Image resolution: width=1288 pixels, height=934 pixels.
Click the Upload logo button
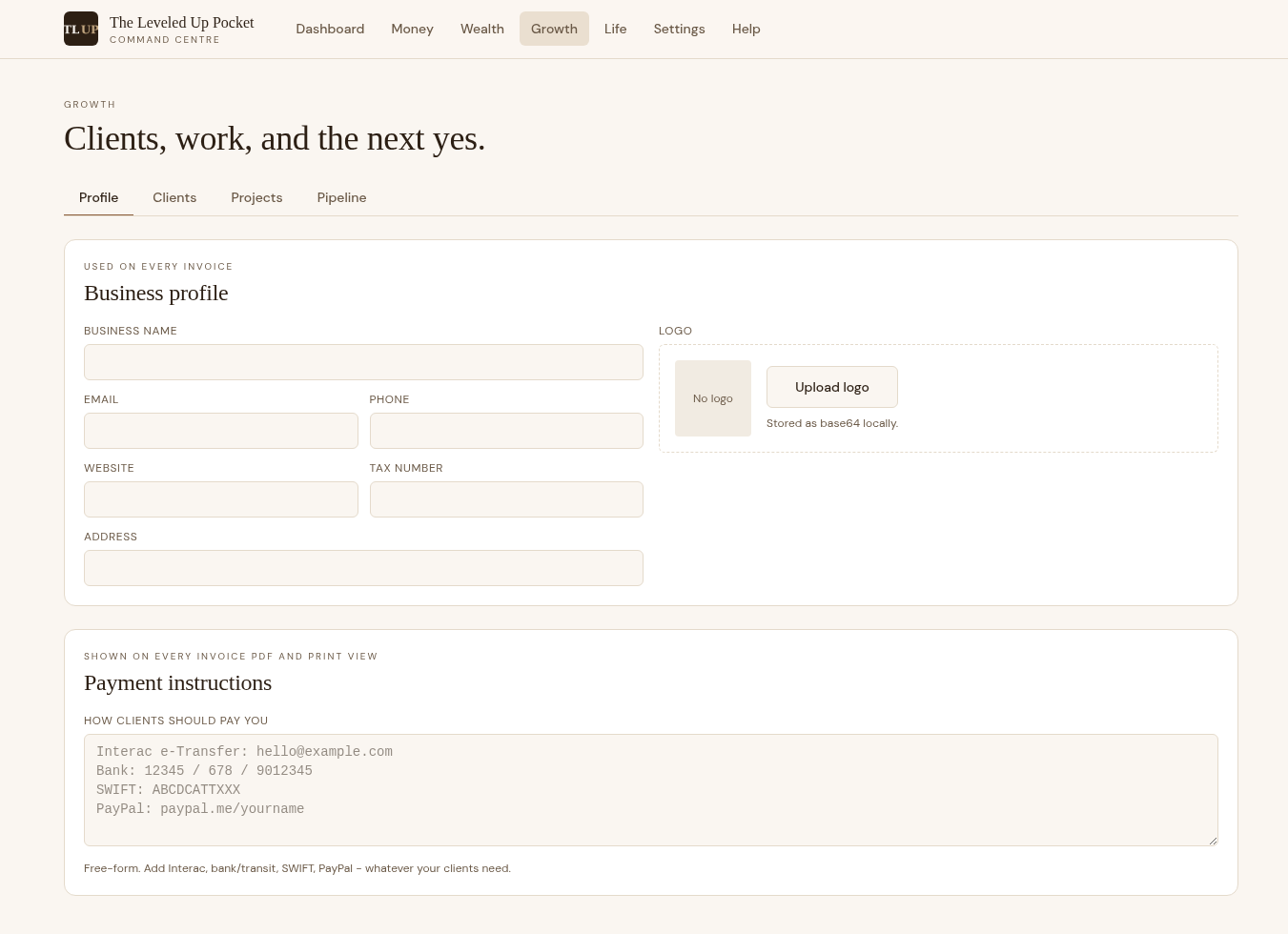pos(832,387)
